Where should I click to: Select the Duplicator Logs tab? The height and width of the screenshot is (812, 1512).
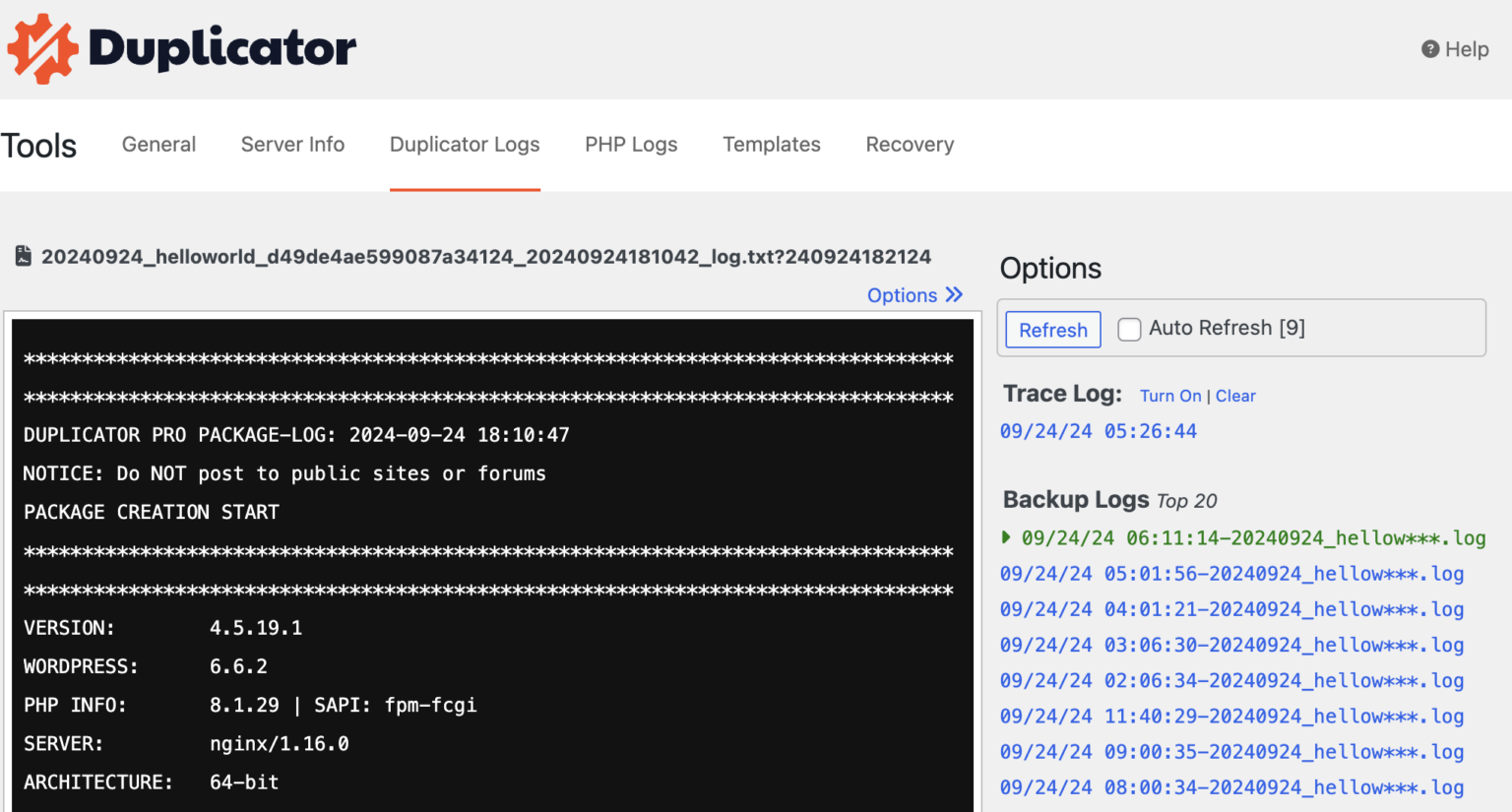pyautogui.click(x=465, y=145)
